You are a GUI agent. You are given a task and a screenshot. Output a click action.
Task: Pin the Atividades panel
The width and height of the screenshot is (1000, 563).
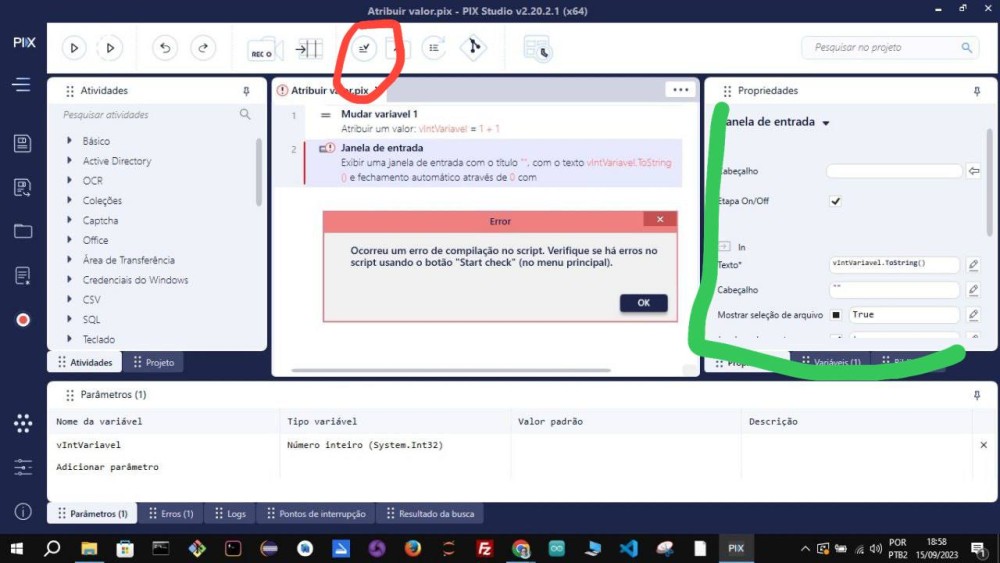click(x=246, y=91)
